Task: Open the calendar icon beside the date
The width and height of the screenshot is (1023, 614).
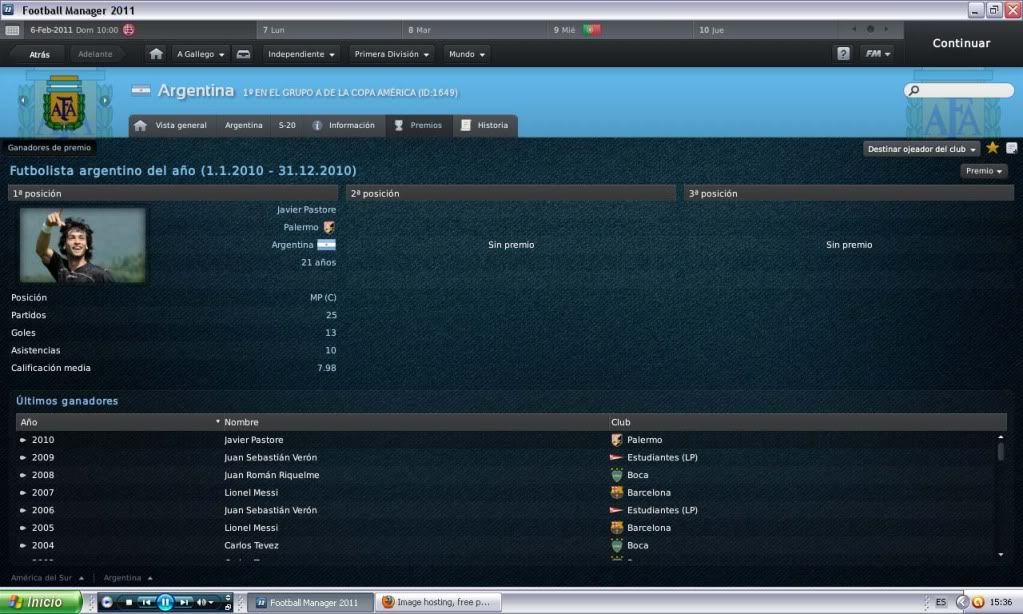Action: [x=12, y=30]
